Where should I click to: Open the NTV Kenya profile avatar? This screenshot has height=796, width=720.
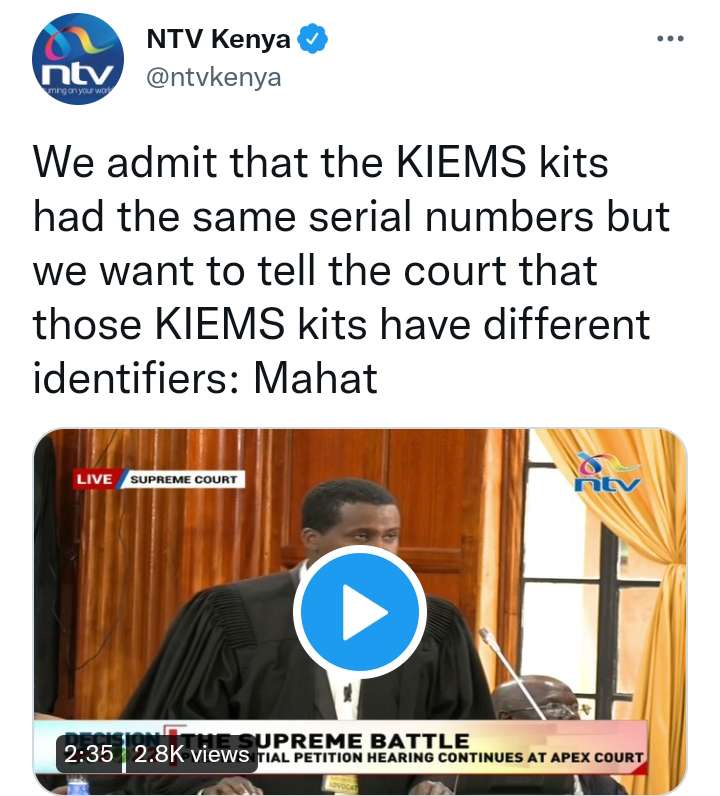tap(78, 59)
